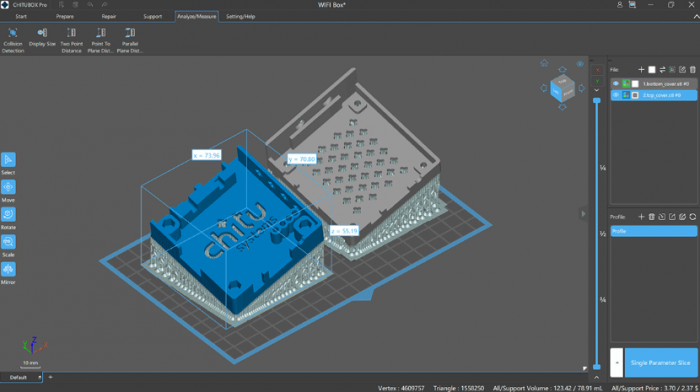This screenshot has width=700, height=392.
Task: Collapse the right panel using the arrow handle
Action: [583, 214]
